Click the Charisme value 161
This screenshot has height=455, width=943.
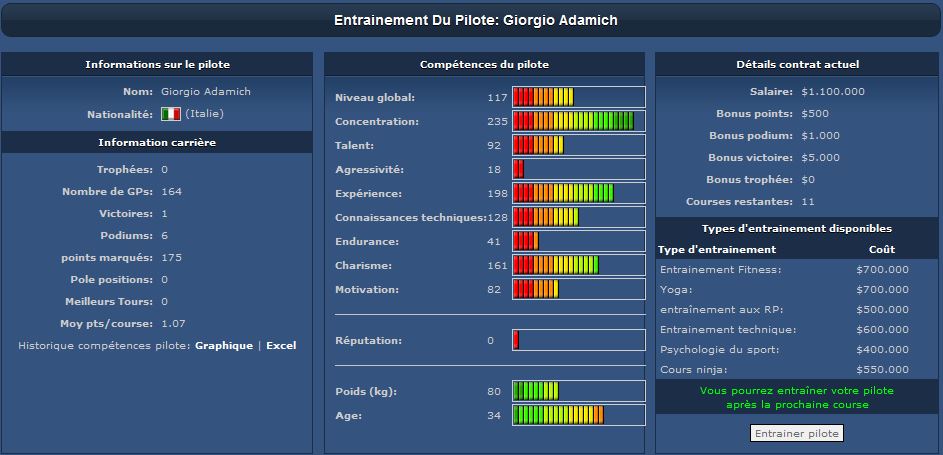coord(497,266)
